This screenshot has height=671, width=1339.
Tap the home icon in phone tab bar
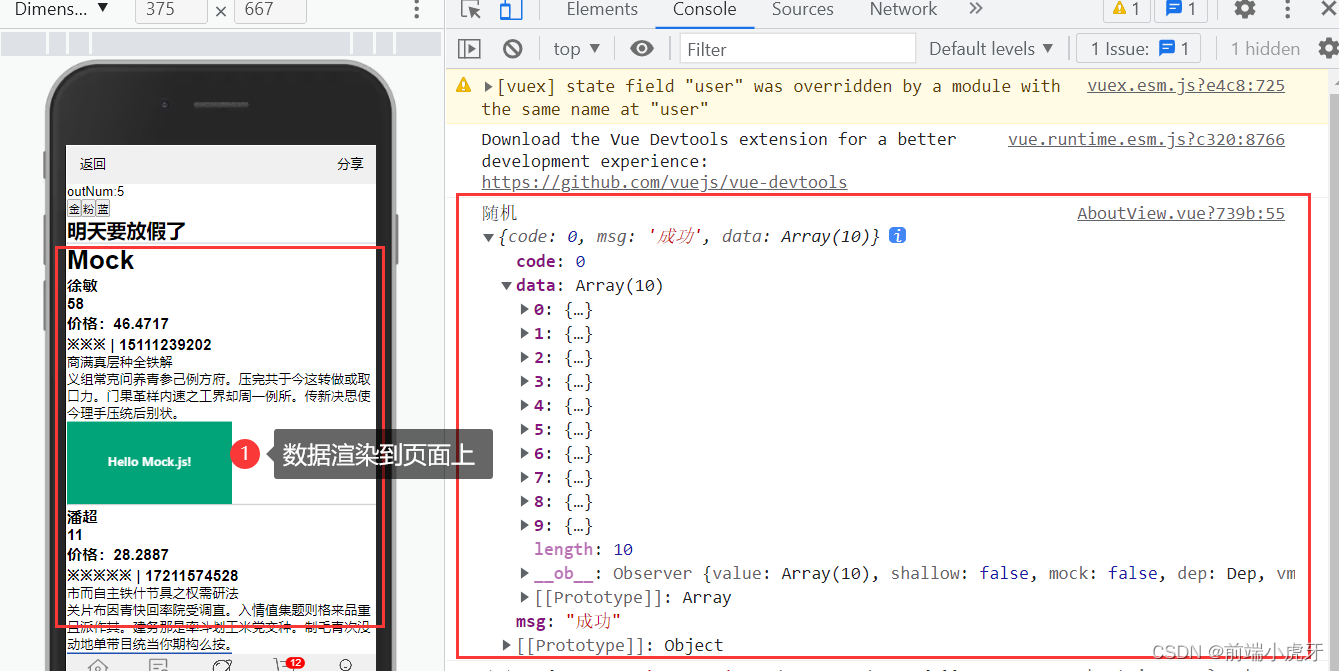click(x=98, y=665)
